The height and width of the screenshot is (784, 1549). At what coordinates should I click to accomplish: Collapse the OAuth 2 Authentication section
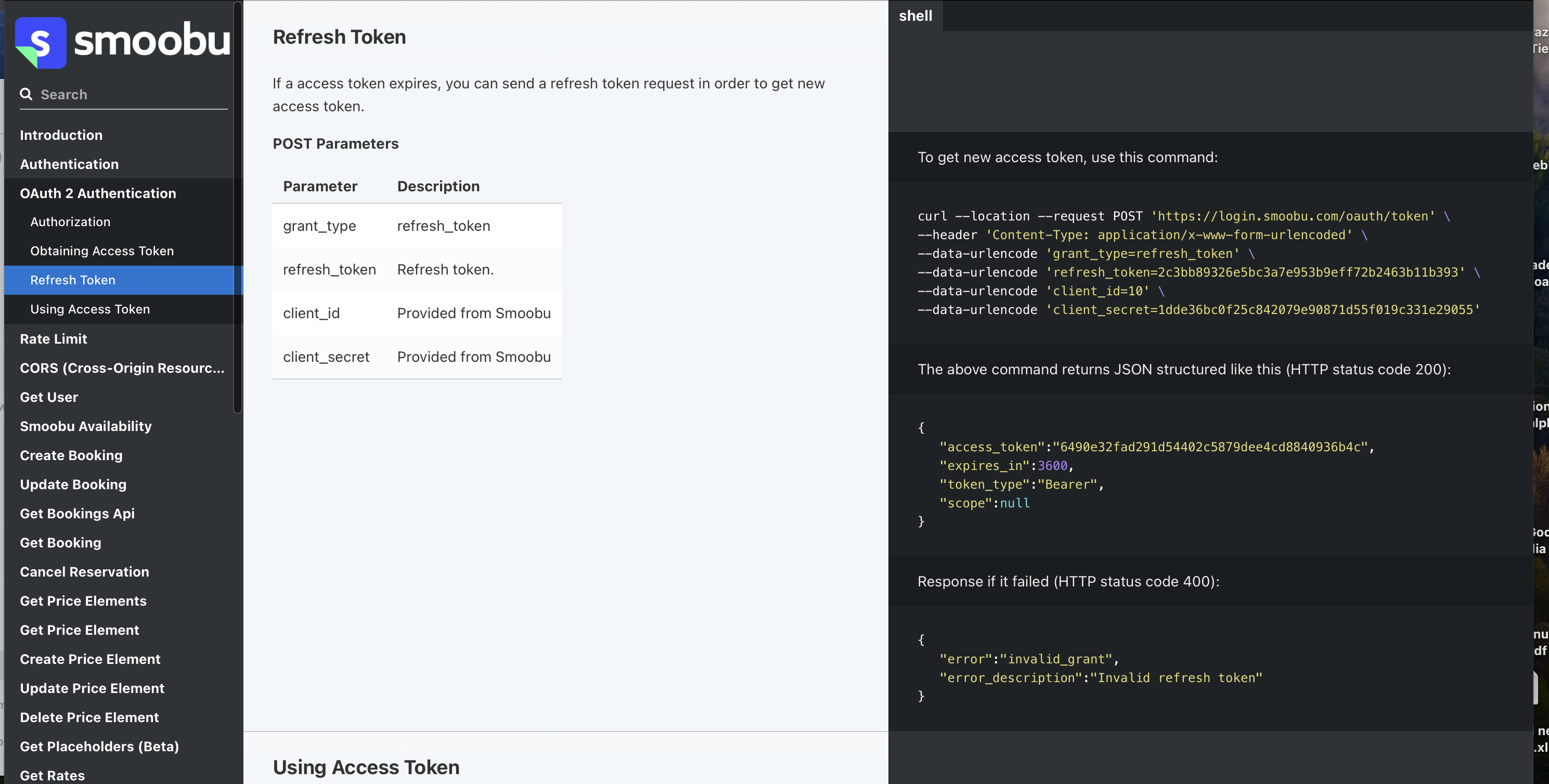pyautogui.click(x=97, y=193)
